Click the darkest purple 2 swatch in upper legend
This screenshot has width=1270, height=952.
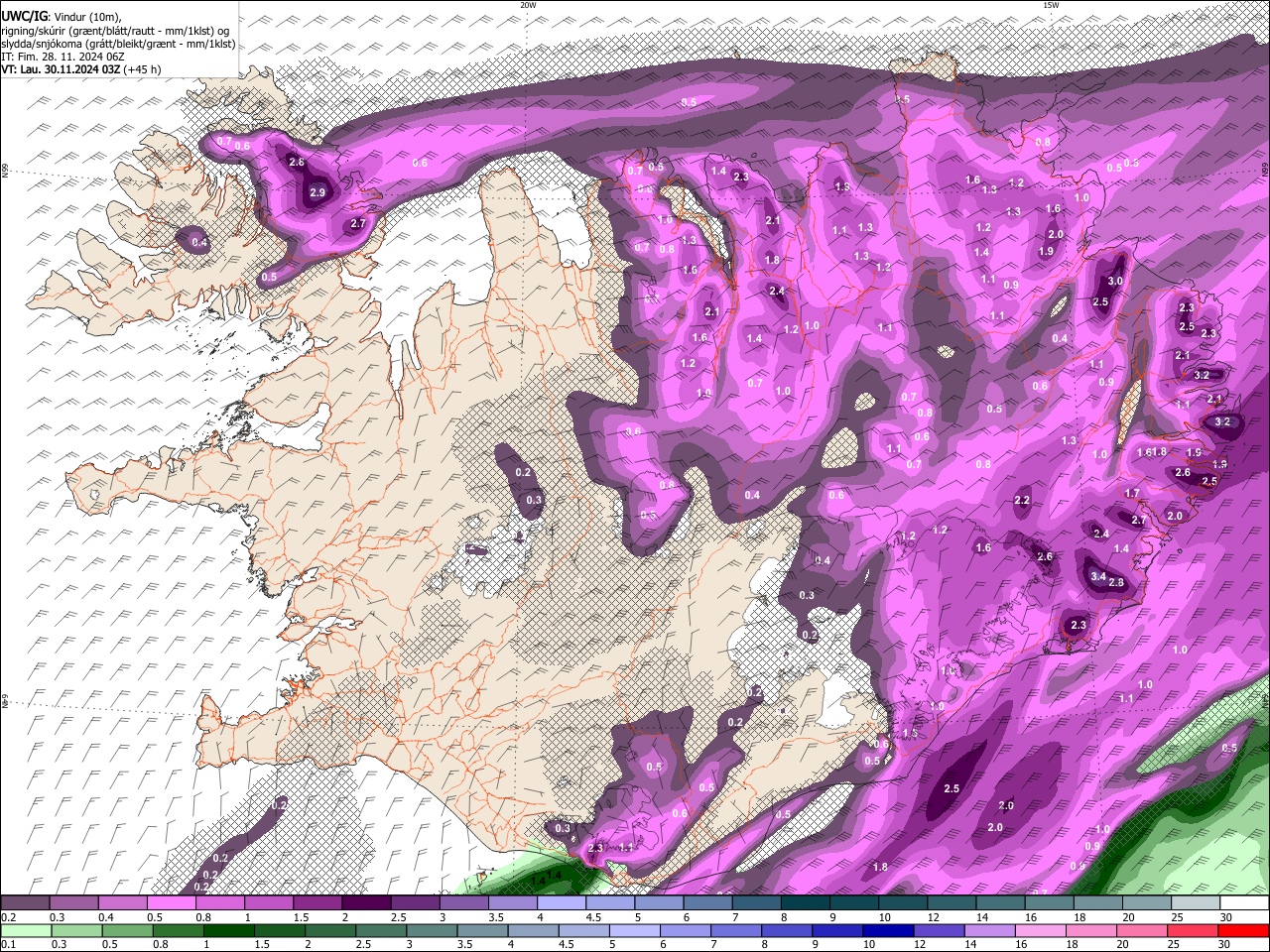coord(365,903)
